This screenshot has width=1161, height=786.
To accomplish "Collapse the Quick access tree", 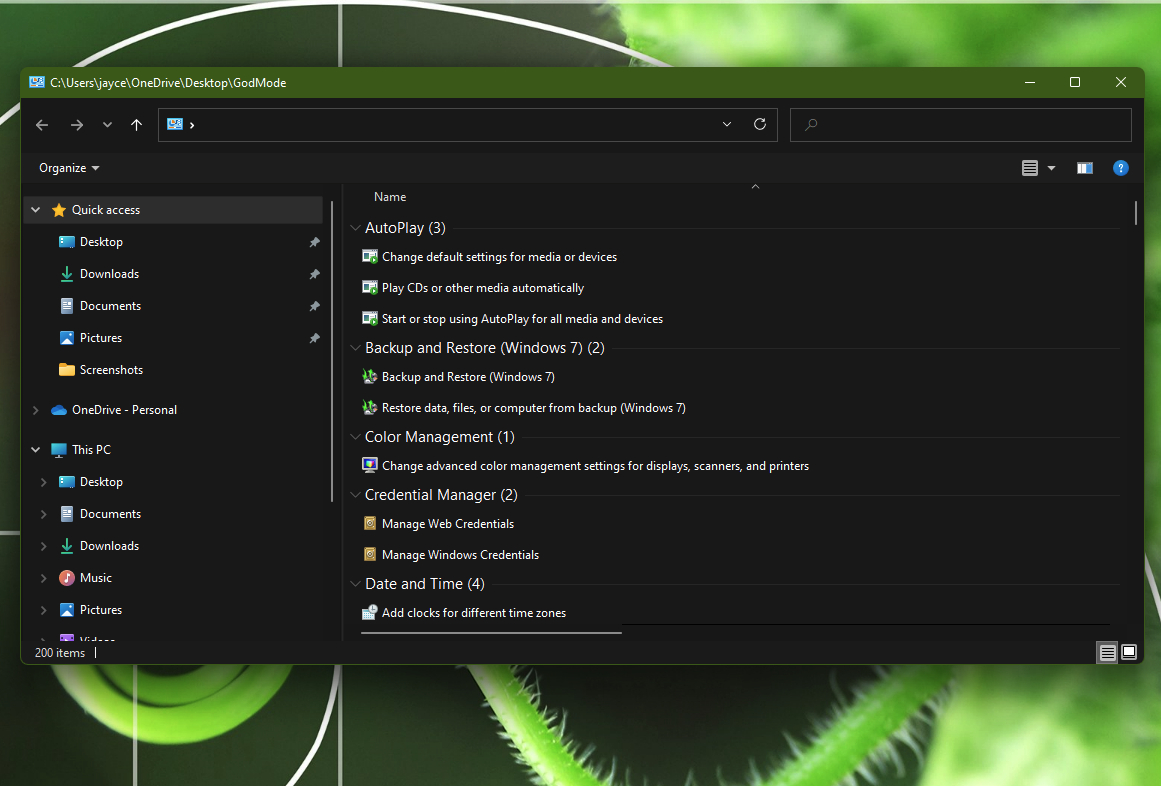I will tap(36, 210).
